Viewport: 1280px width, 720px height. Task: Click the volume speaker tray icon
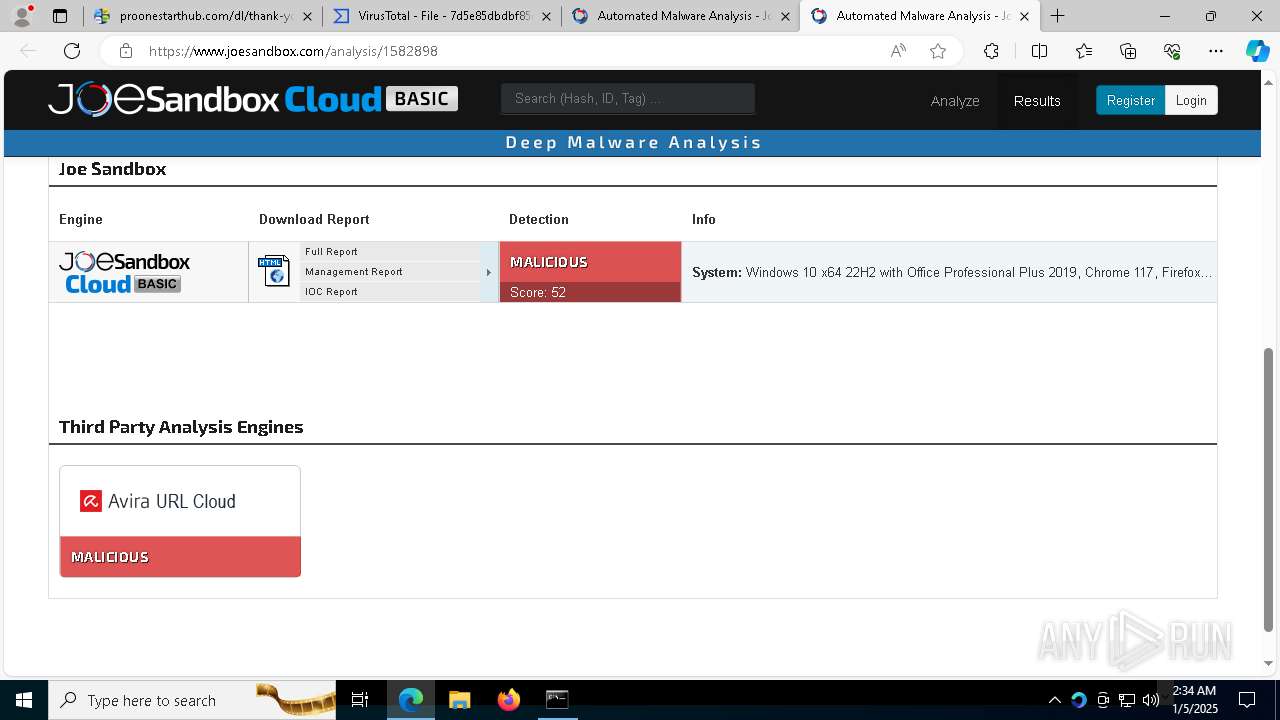pyautogui.click(x=1151, y=700)
